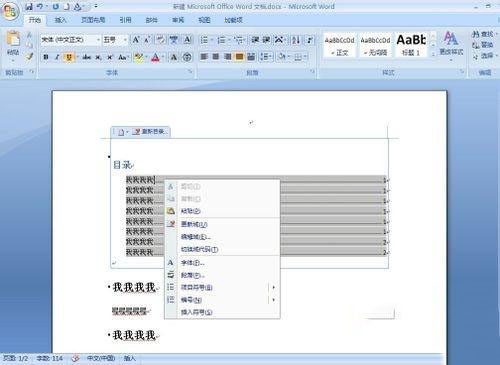Undo the last action
The height and width of the screenshot is (365, 500).
coord(40,6)
